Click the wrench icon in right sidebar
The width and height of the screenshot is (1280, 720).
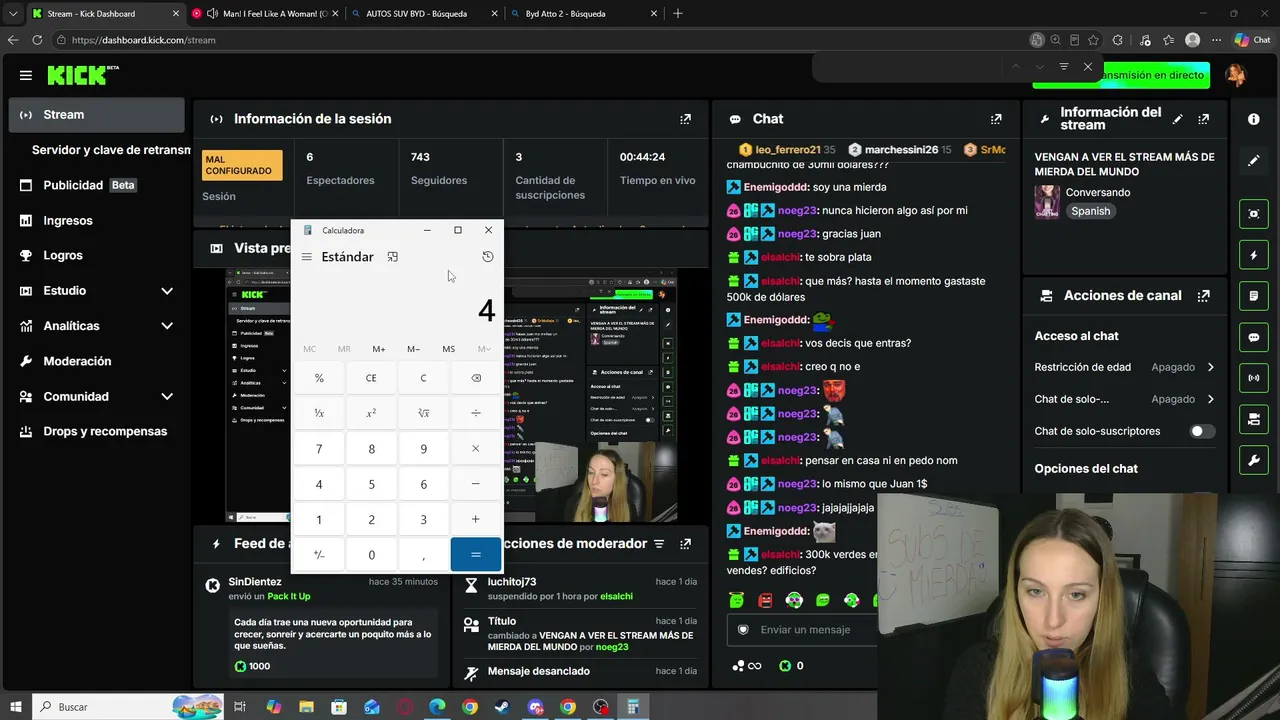1254,460
